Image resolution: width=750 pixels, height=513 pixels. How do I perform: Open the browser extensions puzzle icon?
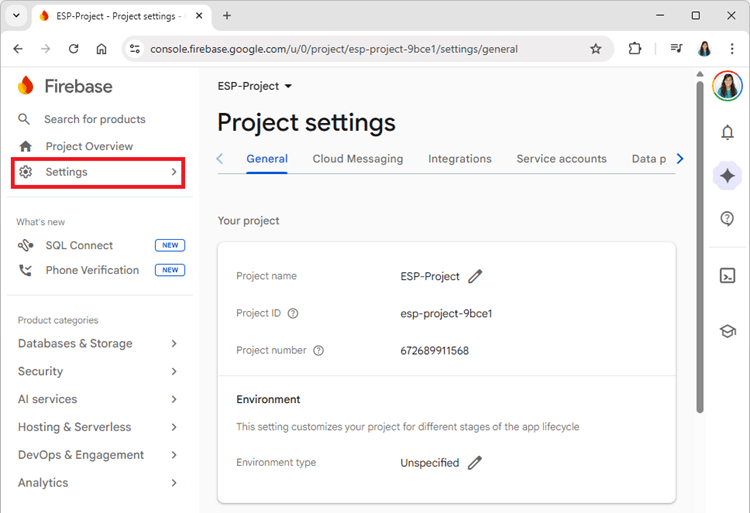[634, 49]
